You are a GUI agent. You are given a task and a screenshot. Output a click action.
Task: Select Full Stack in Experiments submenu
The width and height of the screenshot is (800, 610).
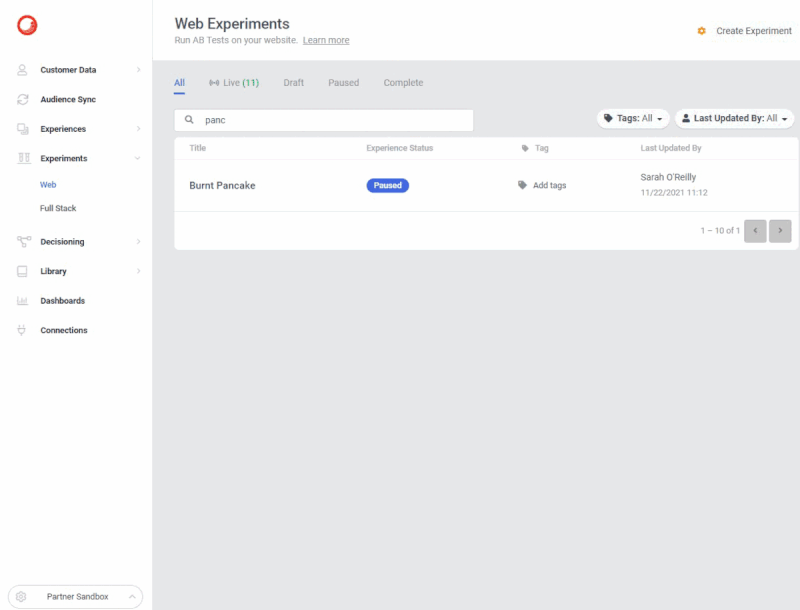tap(58, 209)
